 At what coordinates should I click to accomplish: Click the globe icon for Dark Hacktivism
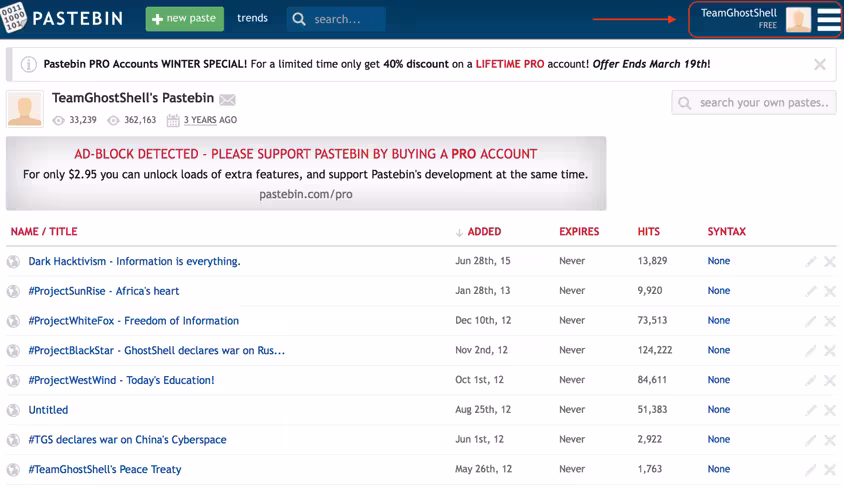point(13,262)
